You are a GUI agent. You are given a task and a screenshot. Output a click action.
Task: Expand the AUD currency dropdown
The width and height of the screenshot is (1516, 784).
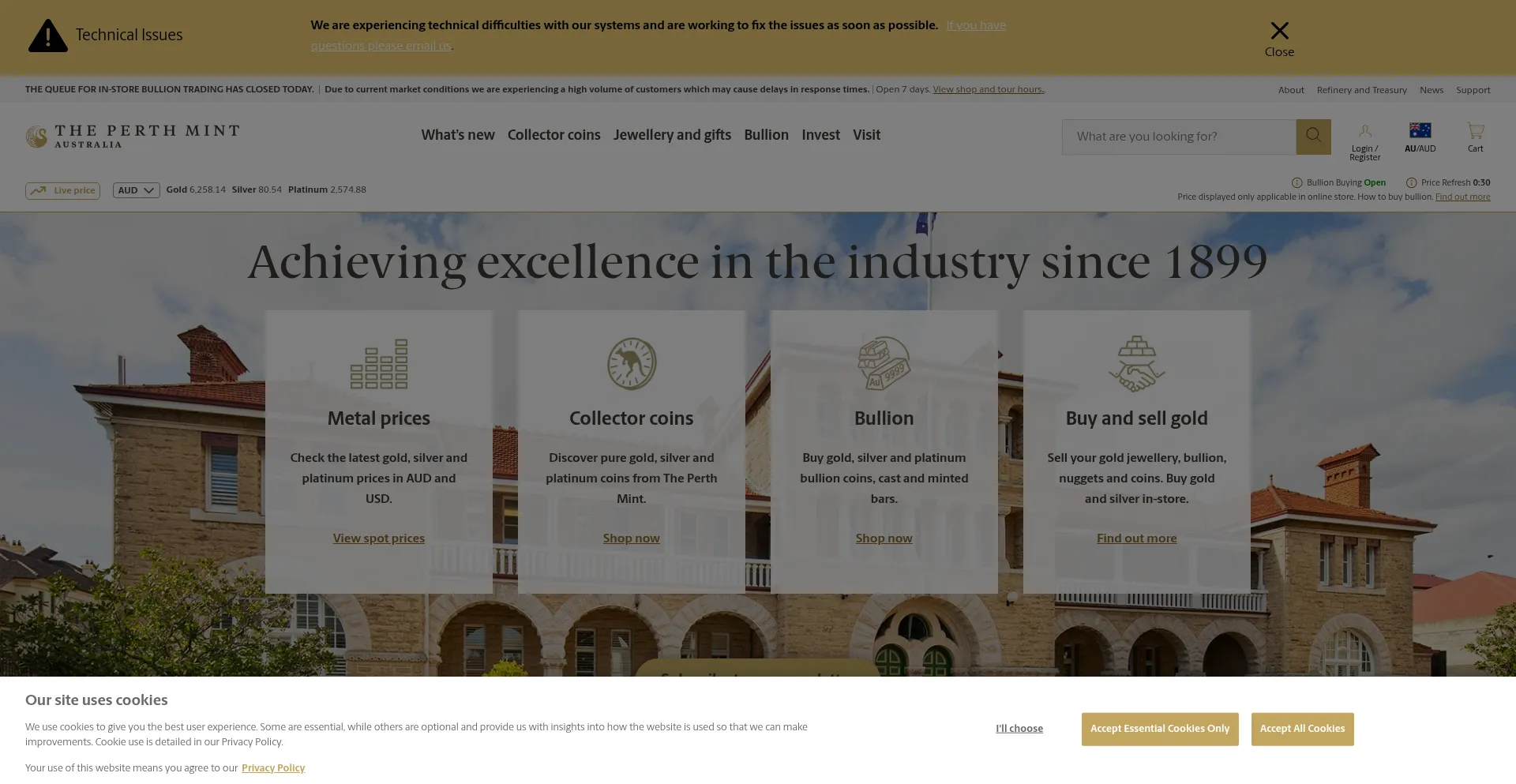point(136,190)
